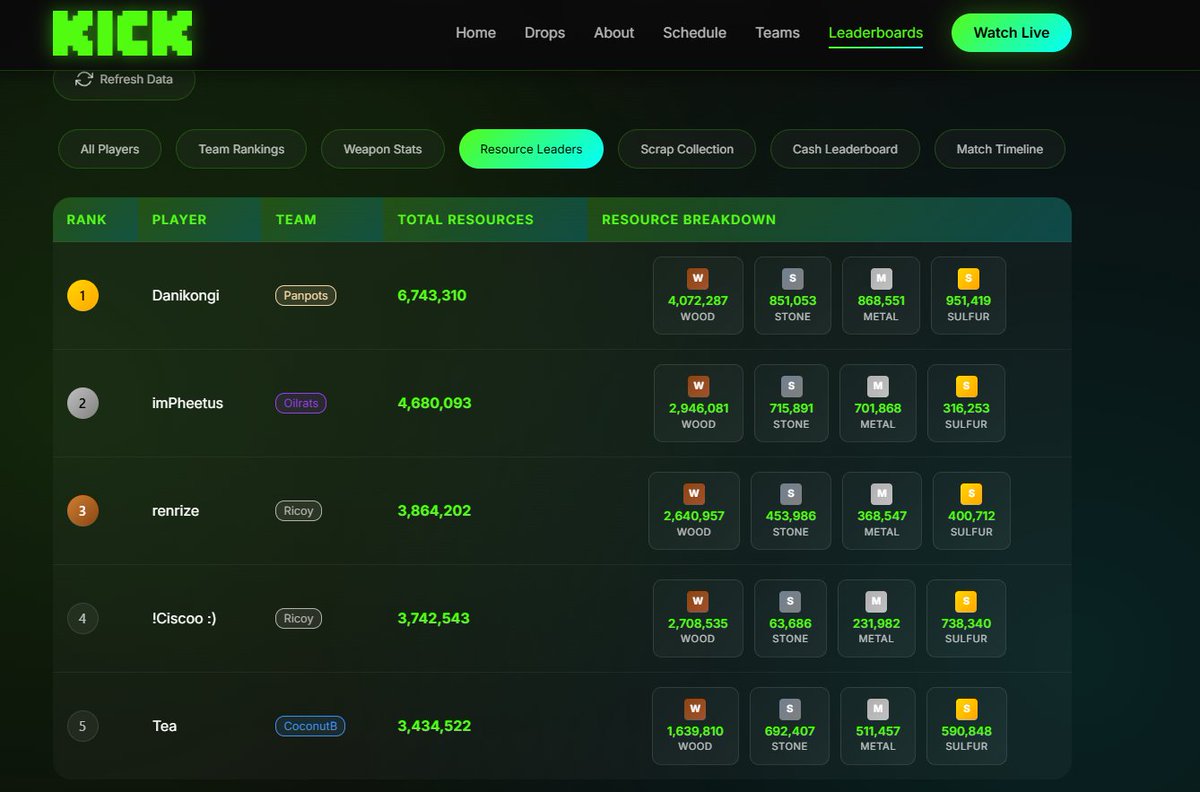1200x792 pixels.
Task: Click the Watch Live button
Action: 1012,33
